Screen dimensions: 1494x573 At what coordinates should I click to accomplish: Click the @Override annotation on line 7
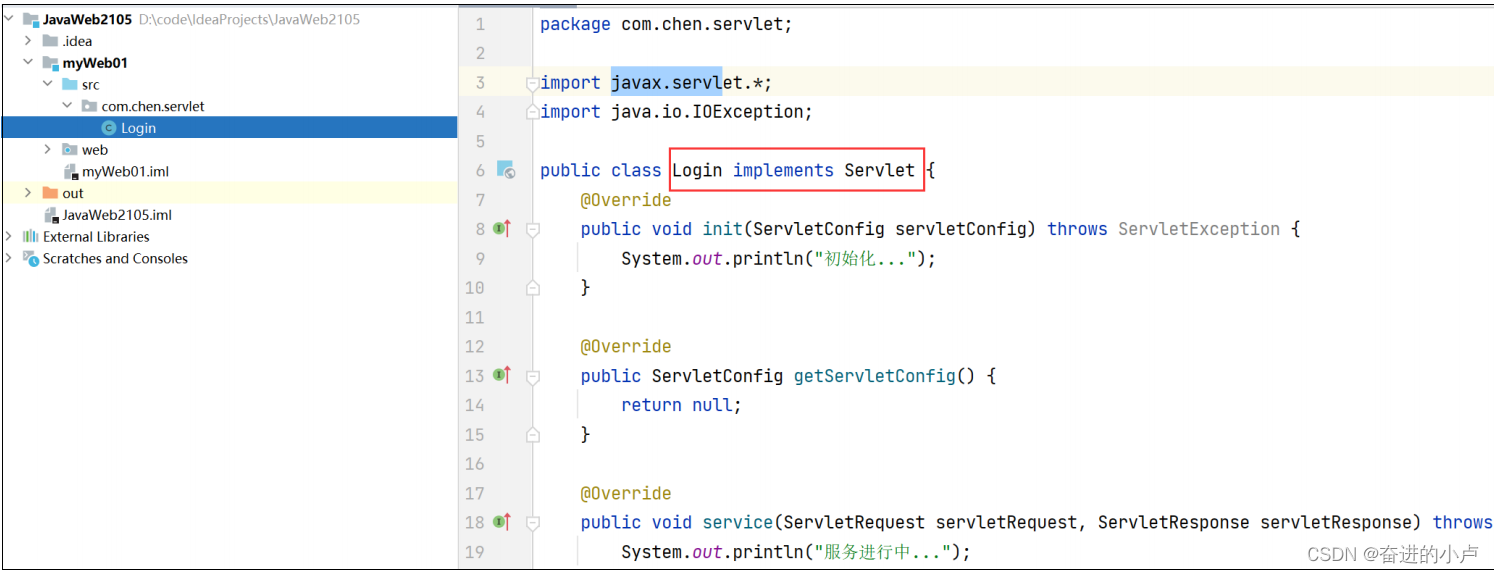coord(626,200)
